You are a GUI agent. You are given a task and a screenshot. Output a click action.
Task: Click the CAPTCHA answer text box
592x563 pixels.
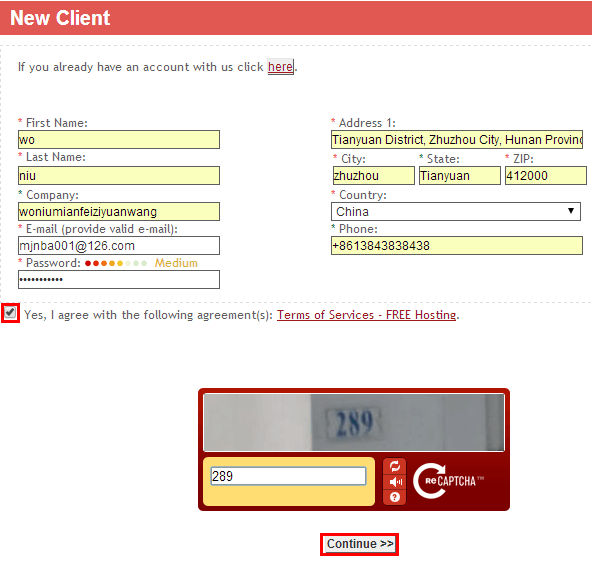[x=288, y=476]
